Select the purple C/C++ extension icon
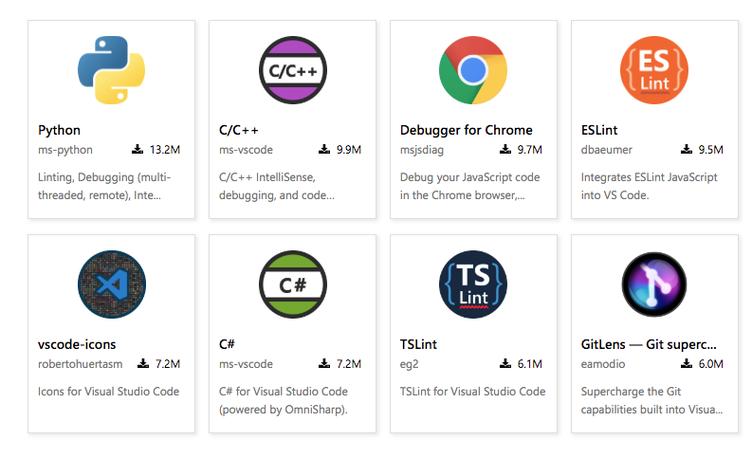The height and width of the screenshot is (458, 752). tap(293, 70)
